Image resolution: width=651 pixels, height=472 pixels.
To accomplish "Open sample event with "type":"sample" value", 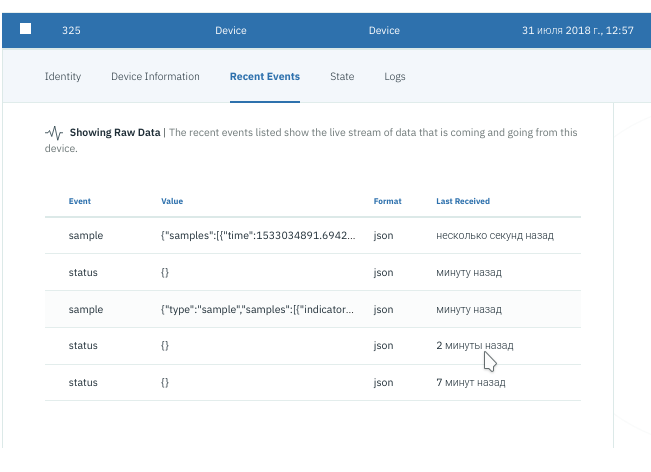I will coord(313,309).
